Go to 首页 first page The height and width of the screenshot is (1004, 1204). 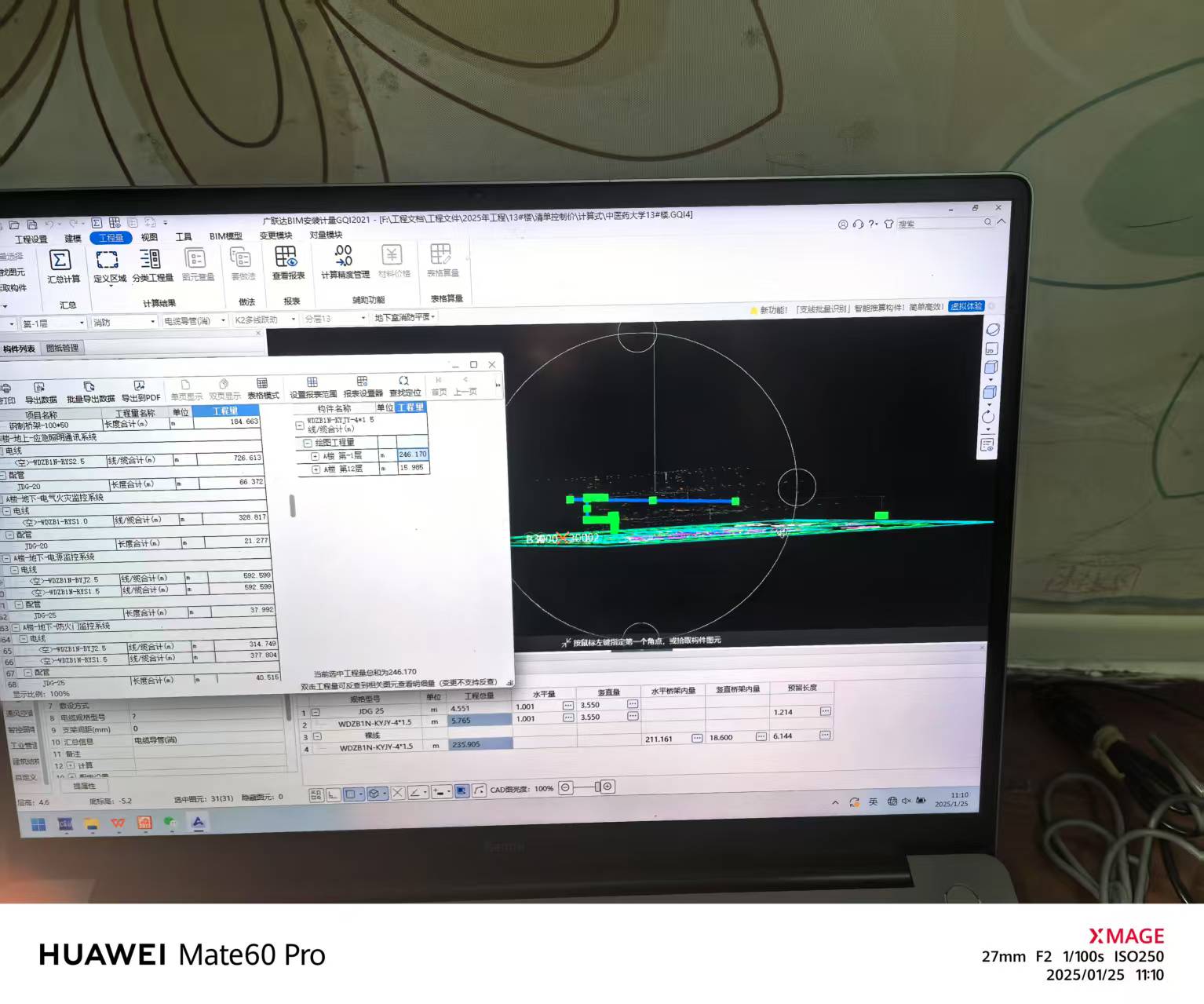(x=439, y=385)
